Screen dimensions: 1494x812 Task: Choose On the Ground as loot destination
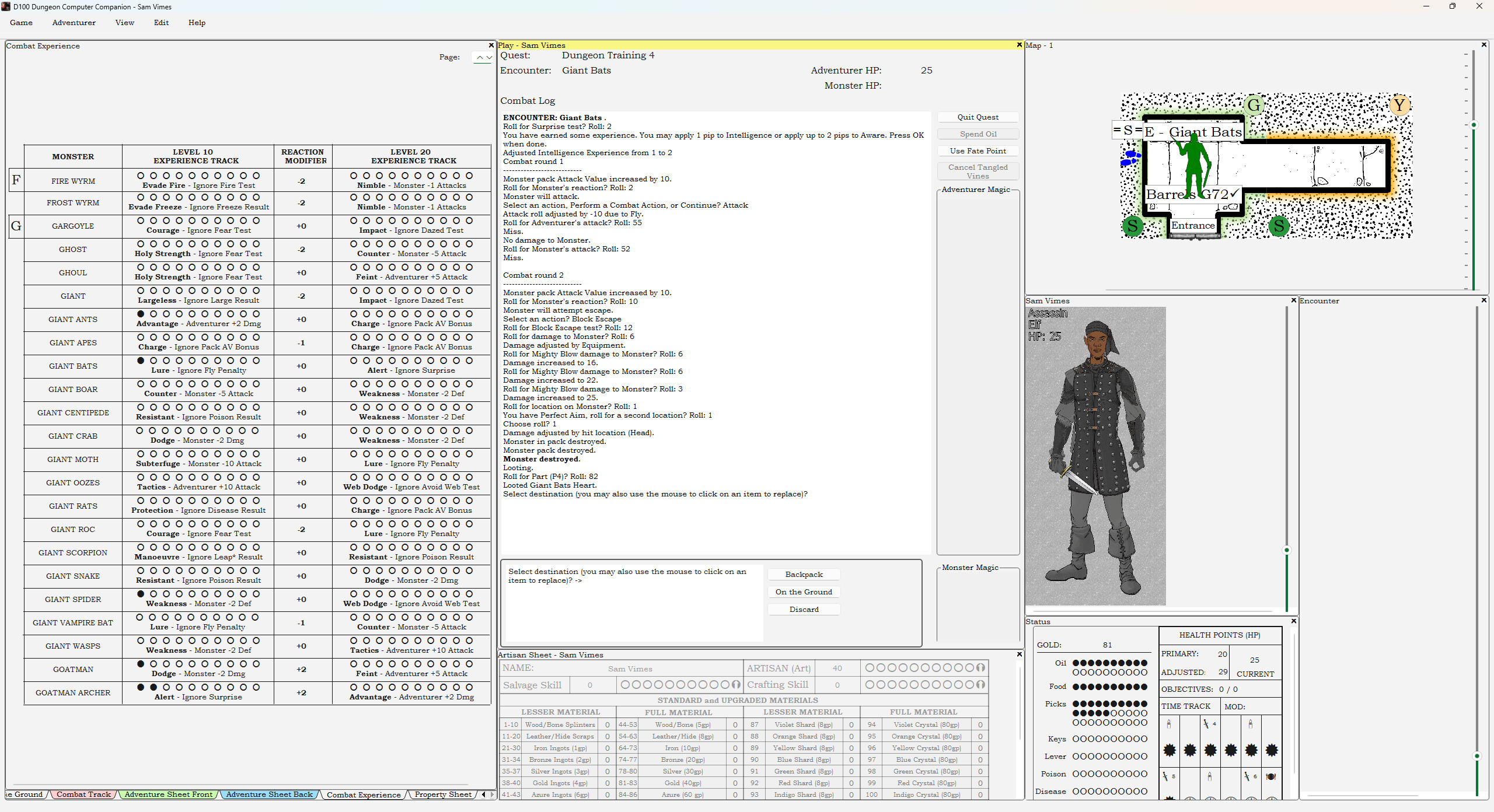(x=804, y=591)
